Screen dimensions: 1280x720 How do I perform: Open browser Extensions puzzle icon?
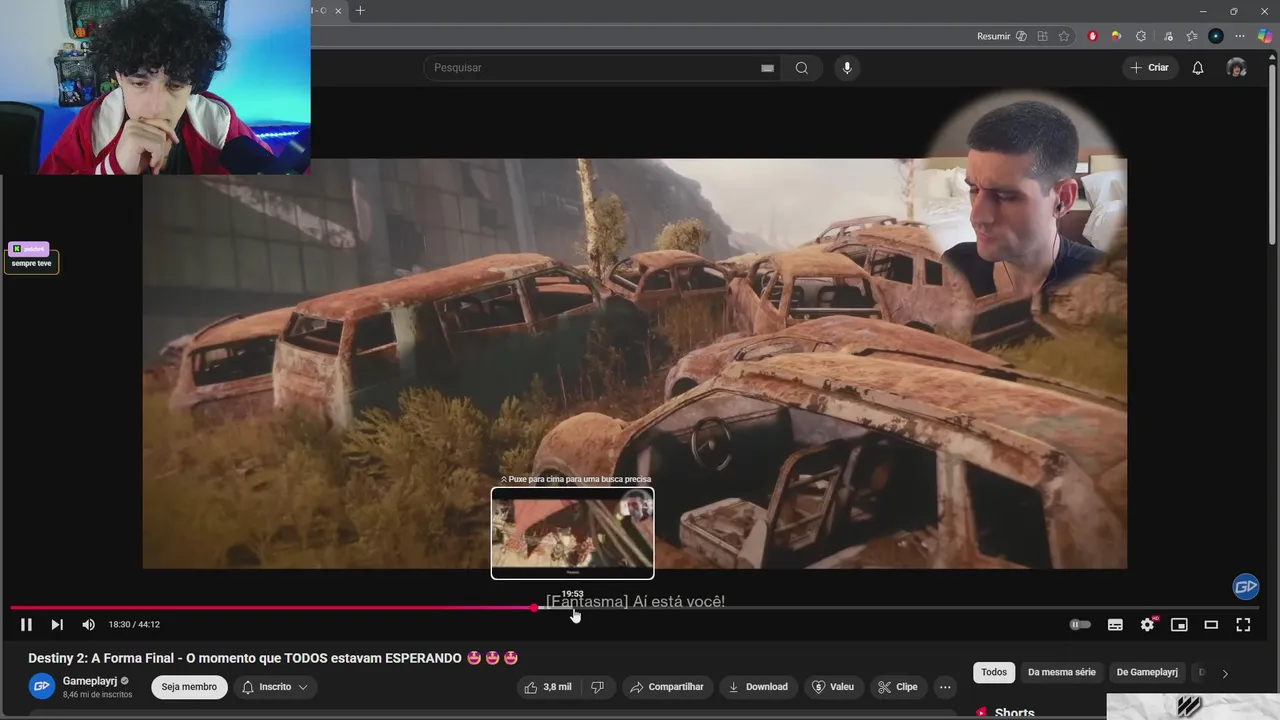1141,36
